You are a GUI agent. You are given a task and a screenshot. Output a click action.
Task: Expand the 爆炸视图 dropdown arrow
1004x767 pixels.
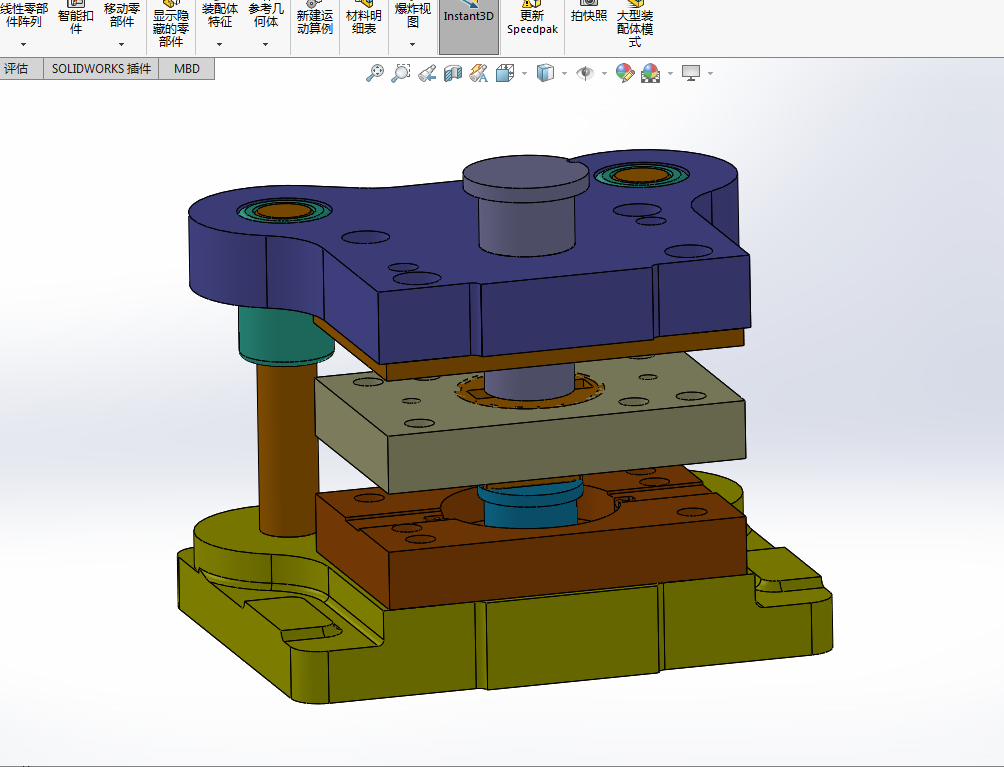(412, 44)
